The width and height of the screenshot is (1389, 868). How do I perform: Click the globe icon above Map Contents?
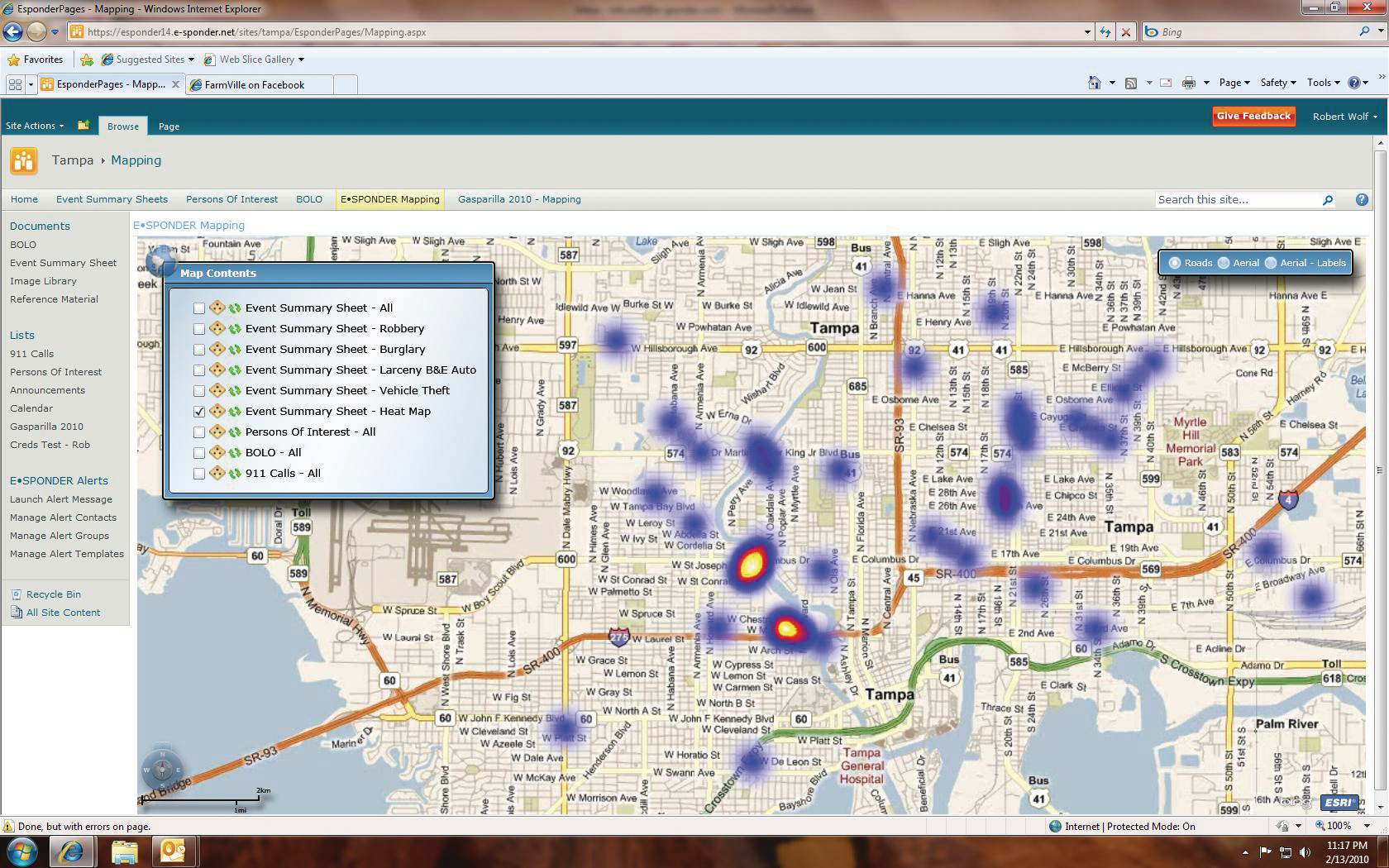[x=158, y=260]
